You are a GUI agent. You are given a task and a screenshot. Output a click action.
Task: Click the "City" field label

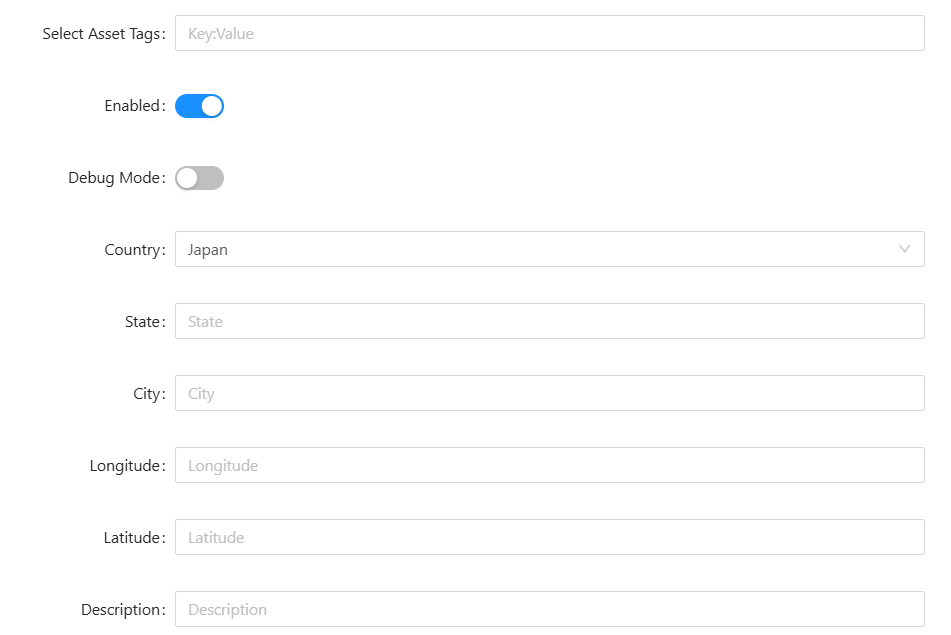coord(146,394)
